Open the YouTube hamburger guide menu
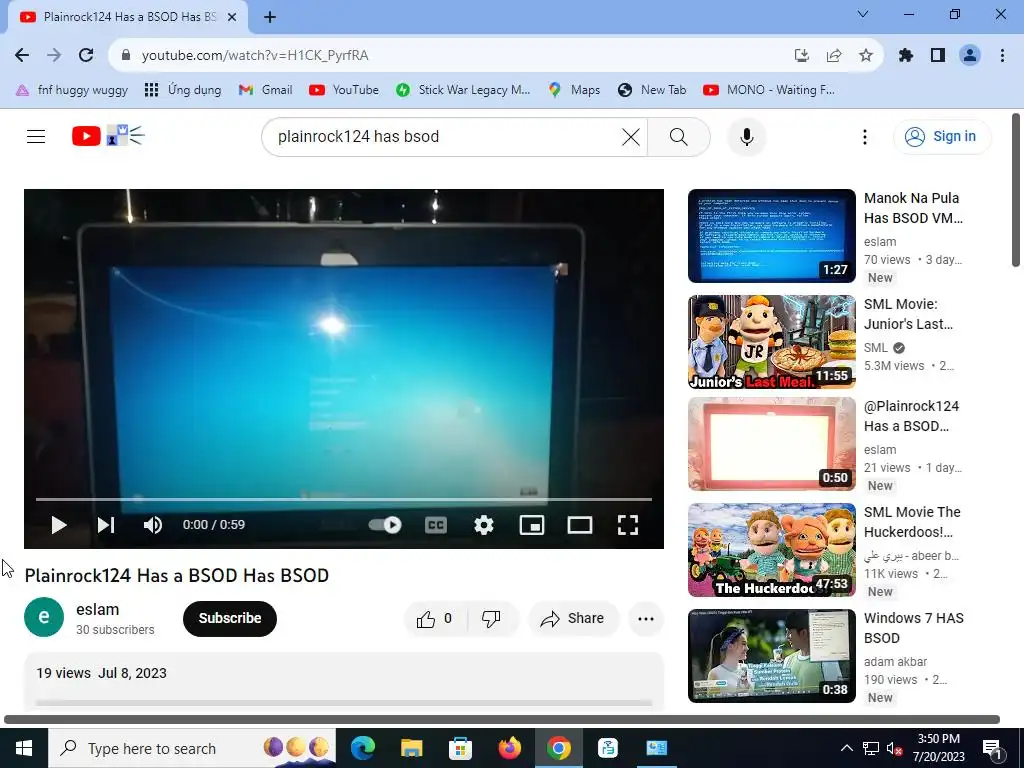Screen dimensions: 1024x768 click(36, 136)
